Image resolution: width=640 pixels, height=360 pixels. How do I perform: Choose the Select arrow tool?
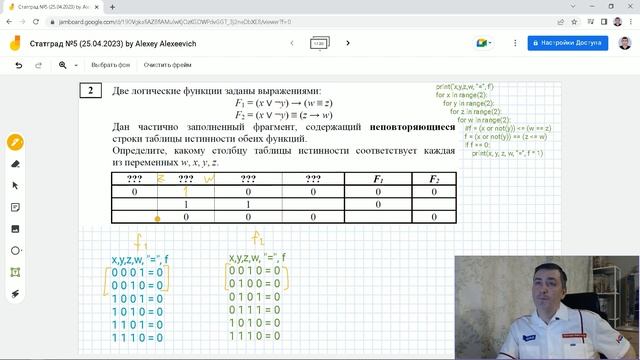pyautogui.click(x=16, y=186)
